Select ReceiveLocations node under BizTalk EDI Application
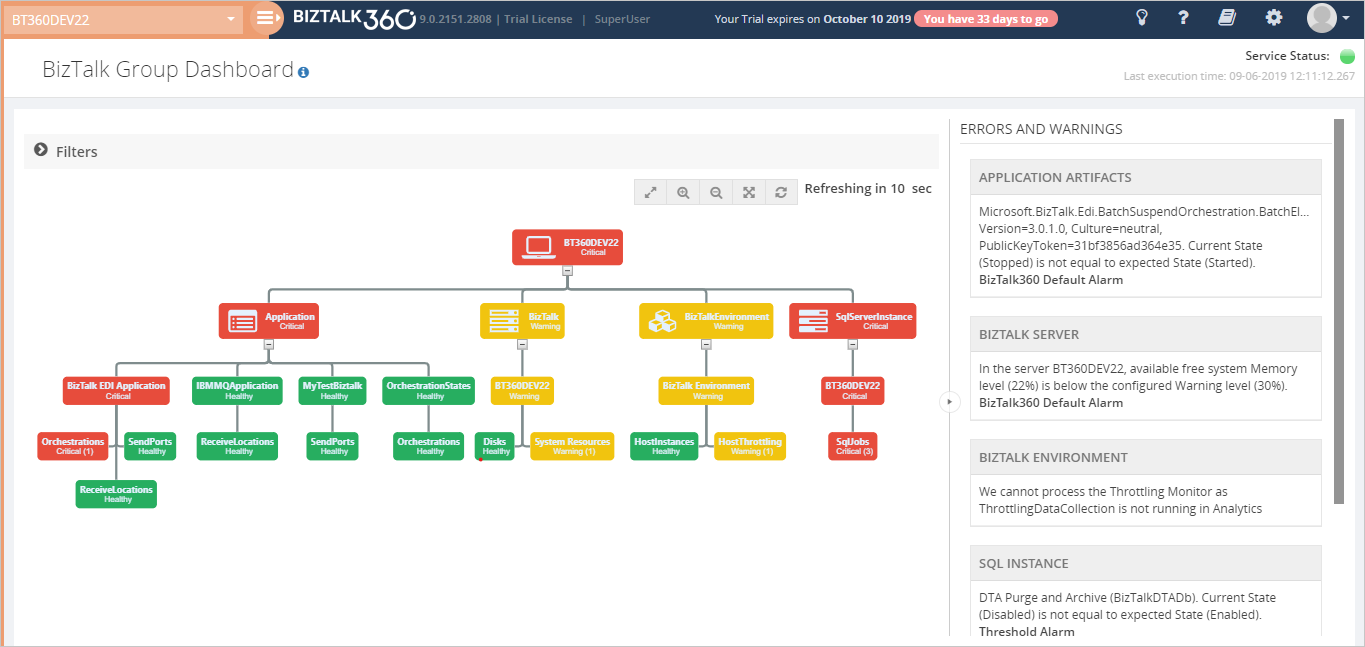1365x647 pixels. [116, 494]
